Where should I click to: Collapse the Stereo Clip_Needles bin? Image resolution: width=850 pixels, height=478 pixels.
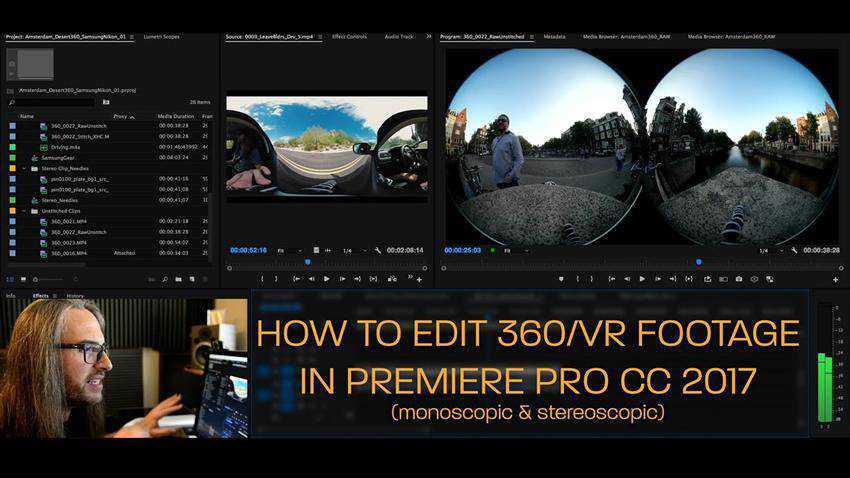tap(23, 168)
